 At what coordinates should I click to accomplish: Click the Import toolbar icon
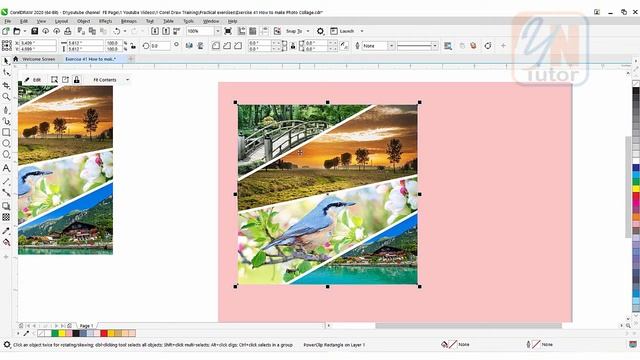155,31
